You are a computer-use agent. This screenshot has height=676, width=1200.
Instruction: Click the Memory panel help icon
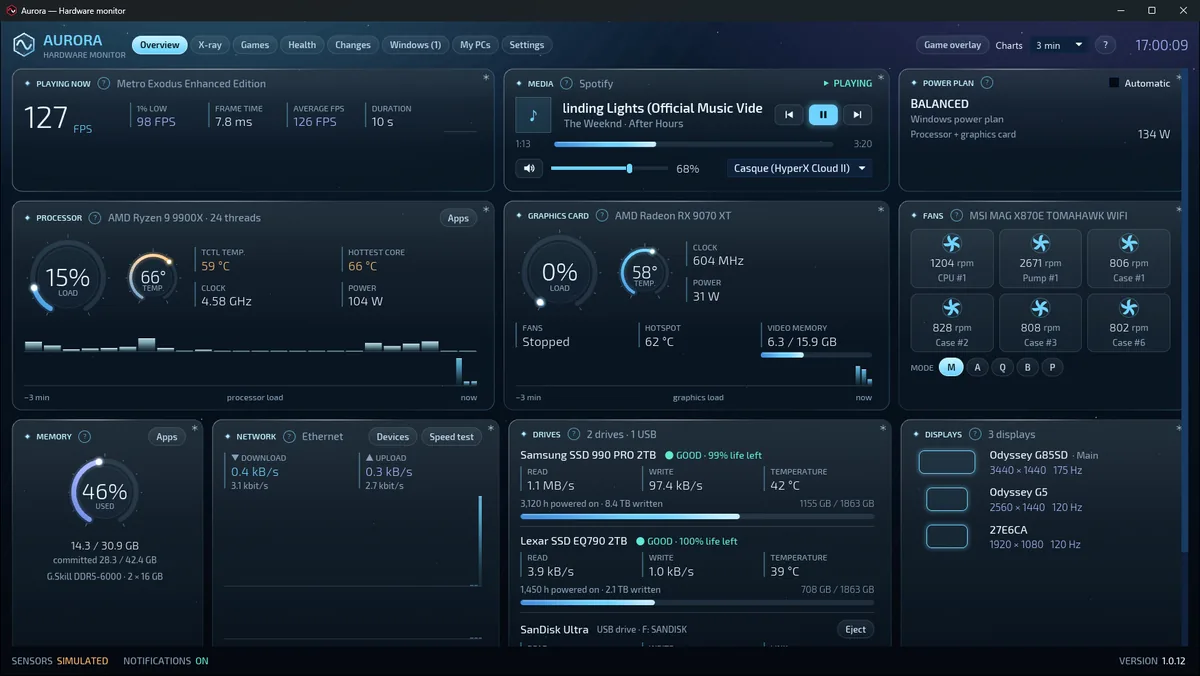click(85, 437)
